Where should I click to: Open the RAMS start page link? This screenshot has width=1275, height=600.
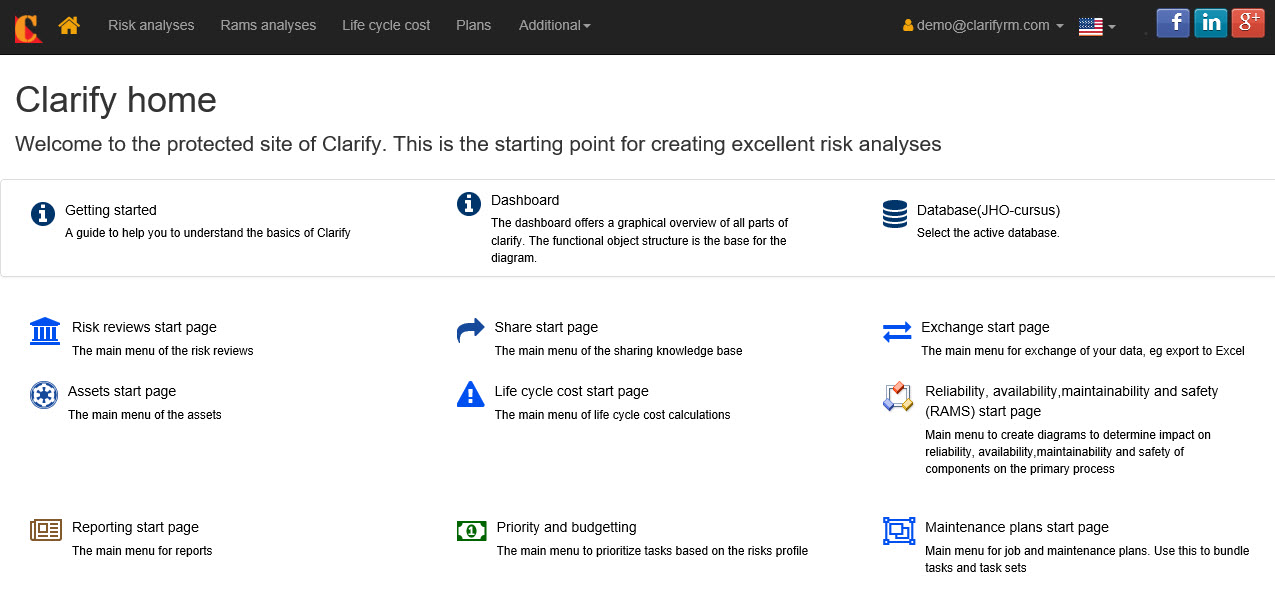[x=1072, y=401]
